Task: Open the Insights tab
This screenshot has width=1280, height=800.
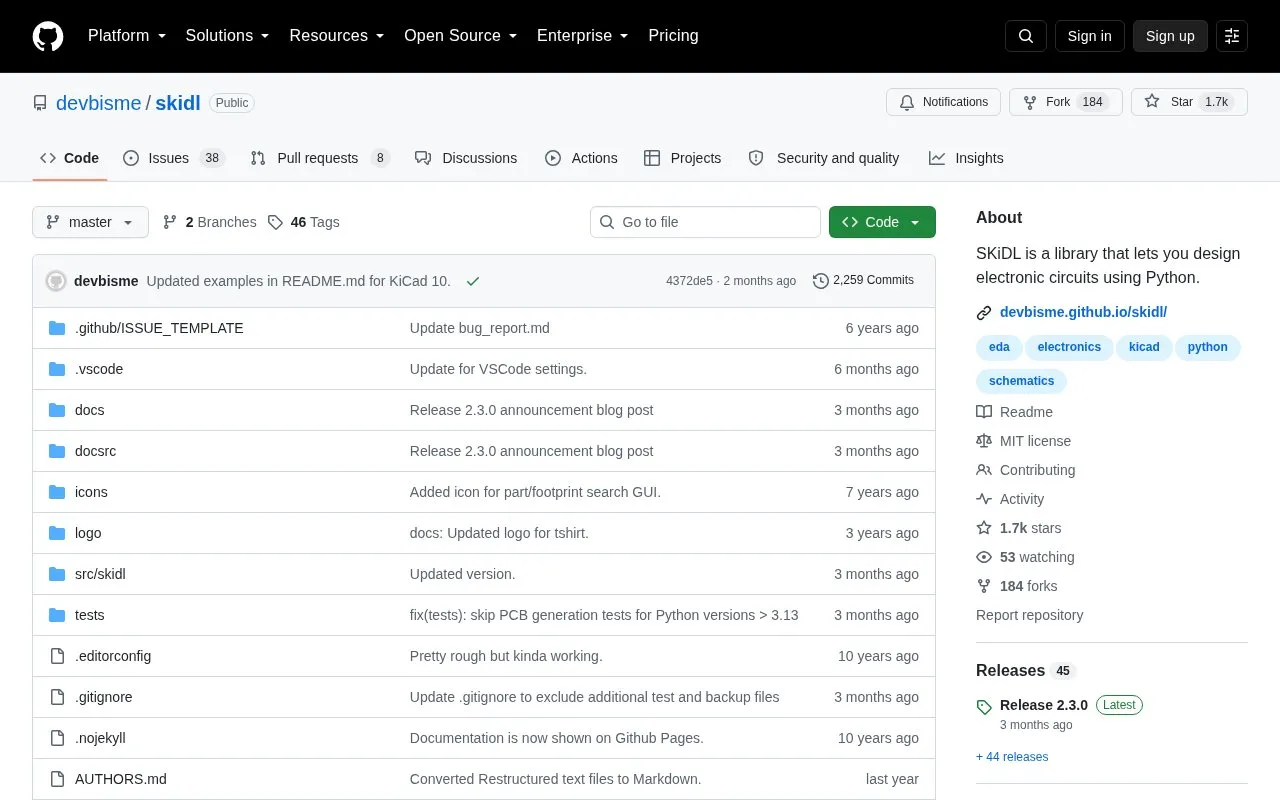Action: point(966,158)
